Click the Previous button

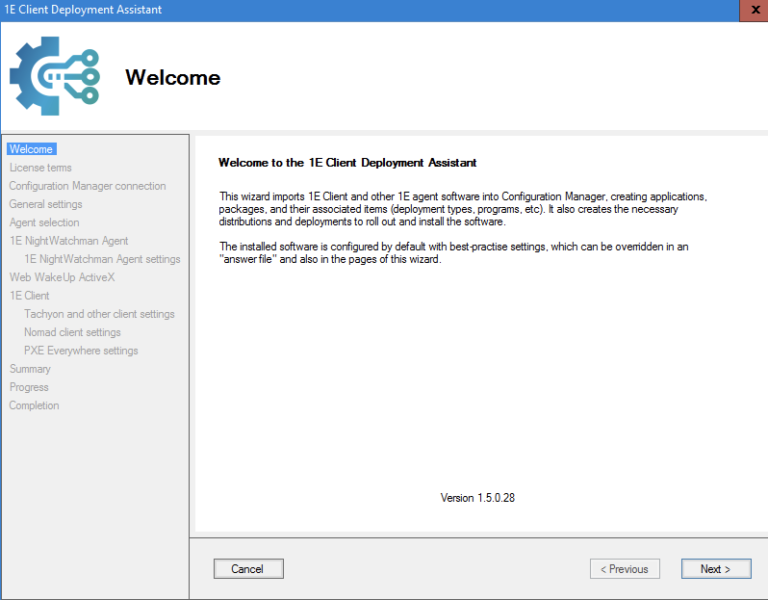point(625,569)
